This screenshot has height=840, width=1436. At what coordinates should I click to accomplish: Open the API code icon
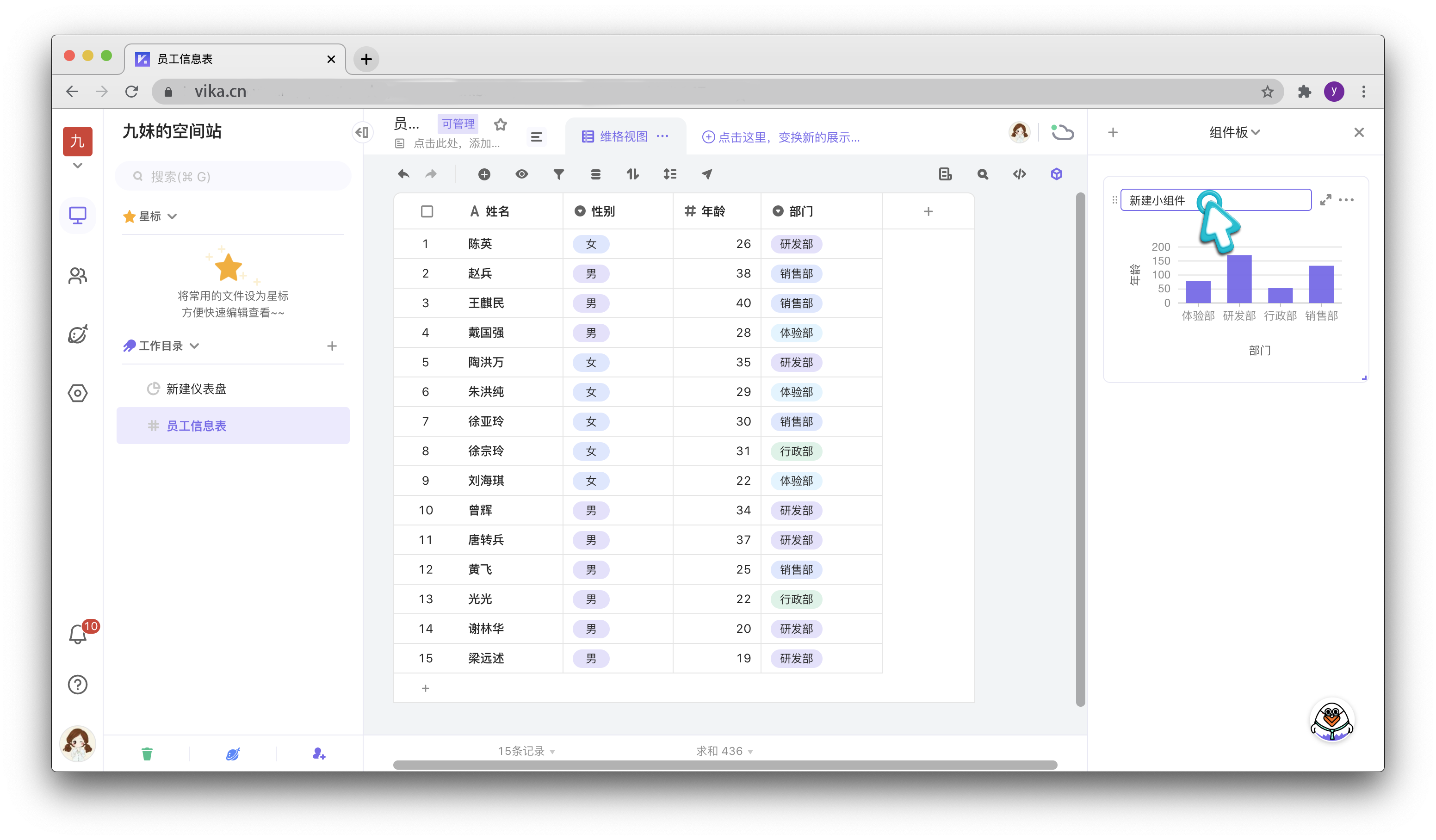1019,174
